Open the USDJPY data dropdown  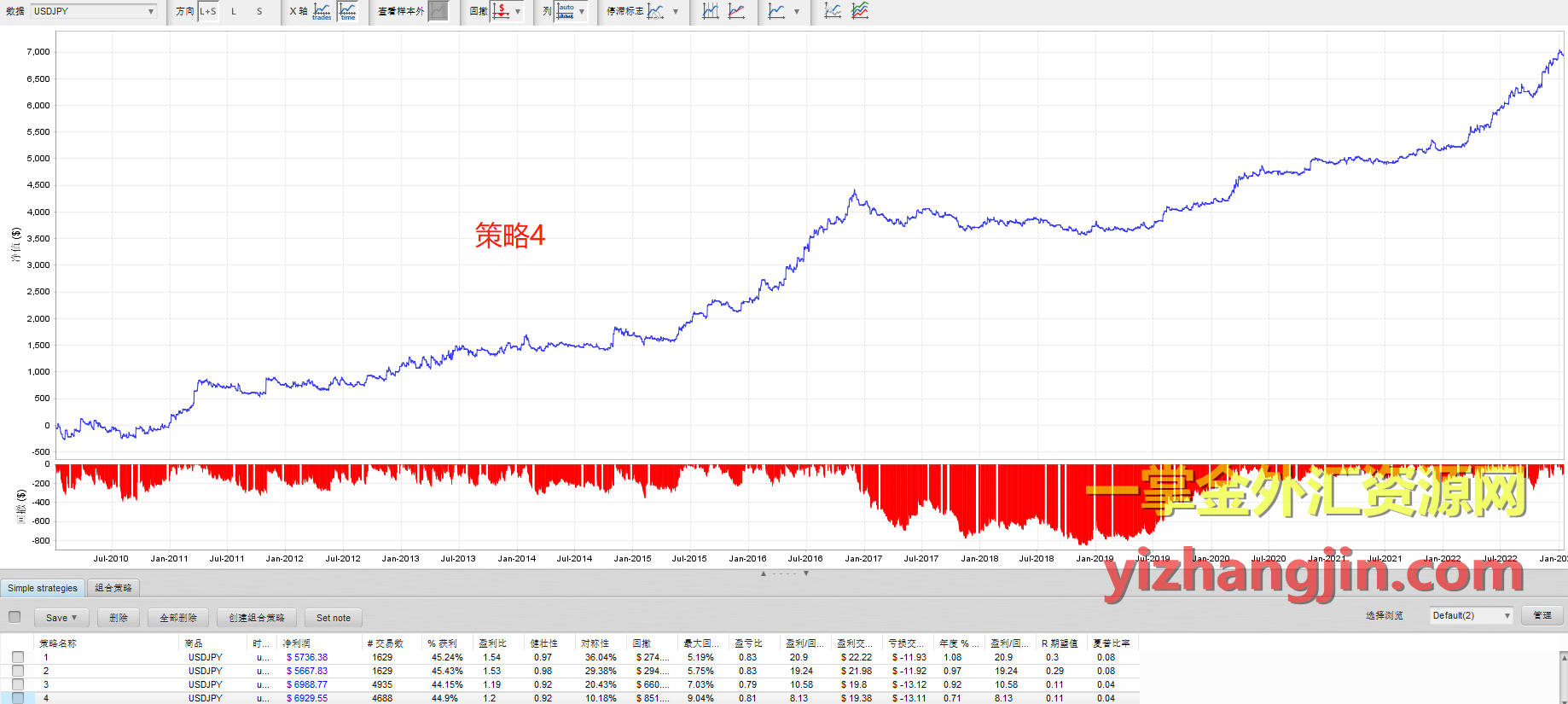(x=94, y=11)
